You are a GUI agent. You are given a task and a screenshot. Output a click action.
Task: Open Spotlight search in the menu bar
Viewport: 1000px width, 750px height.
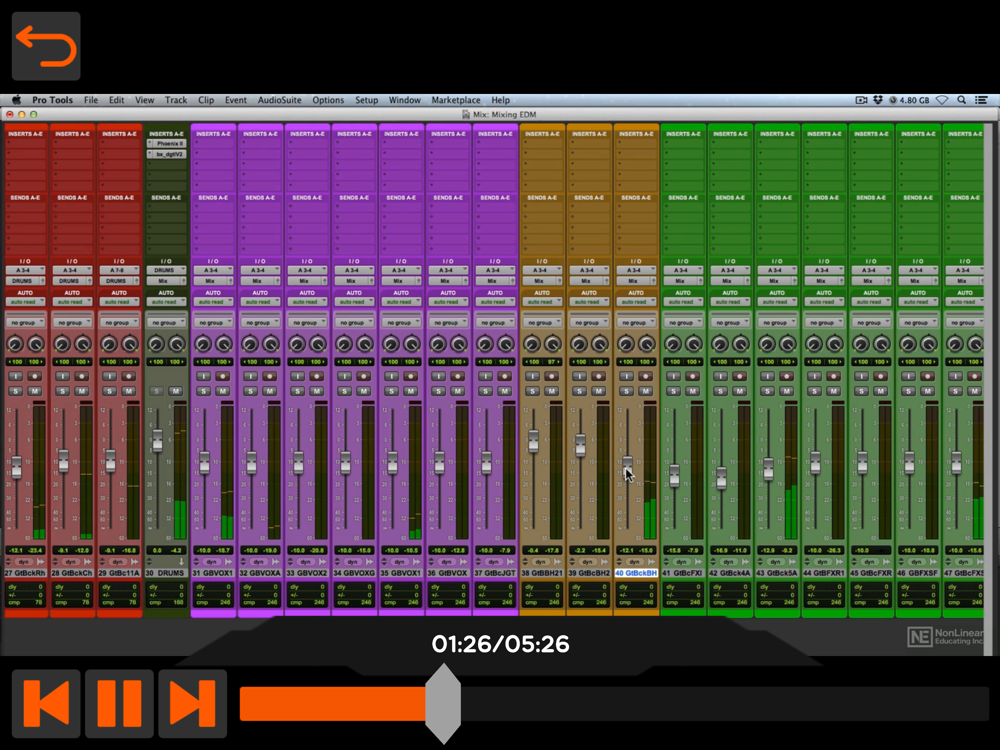pos(961,99)
